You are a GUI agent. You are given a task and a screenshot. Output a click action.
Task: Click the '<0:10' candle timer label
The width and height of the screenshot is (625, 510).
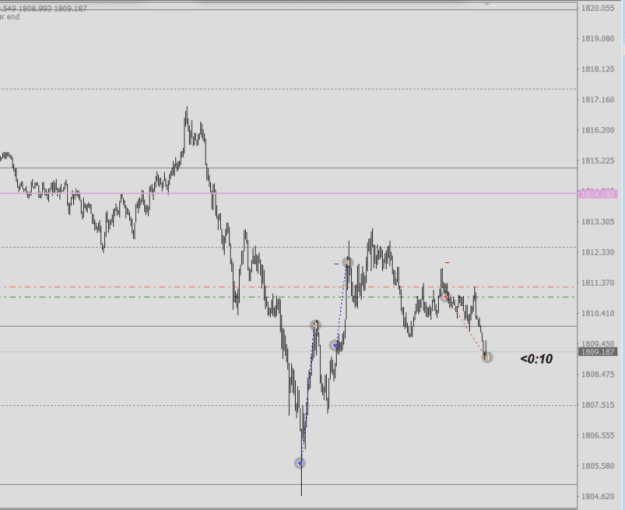pos(537,359)
